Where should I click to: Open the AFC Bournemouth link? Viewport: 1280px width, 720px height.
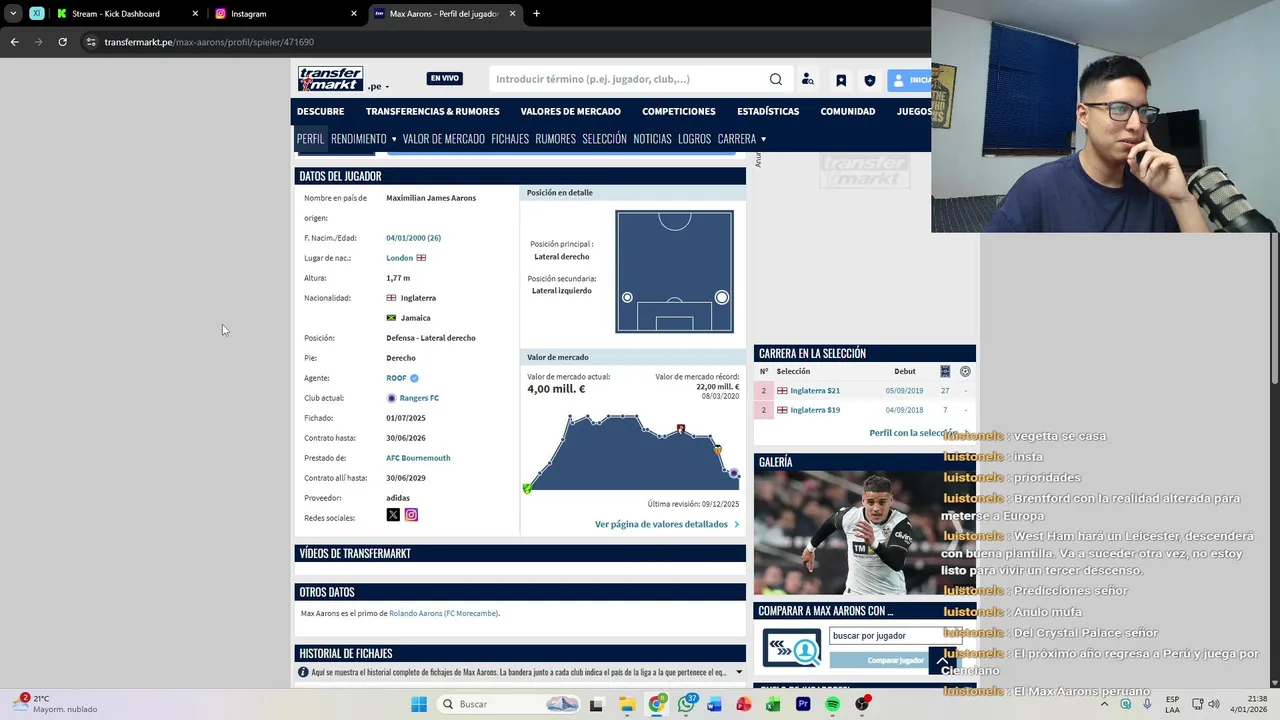(418, 458)
